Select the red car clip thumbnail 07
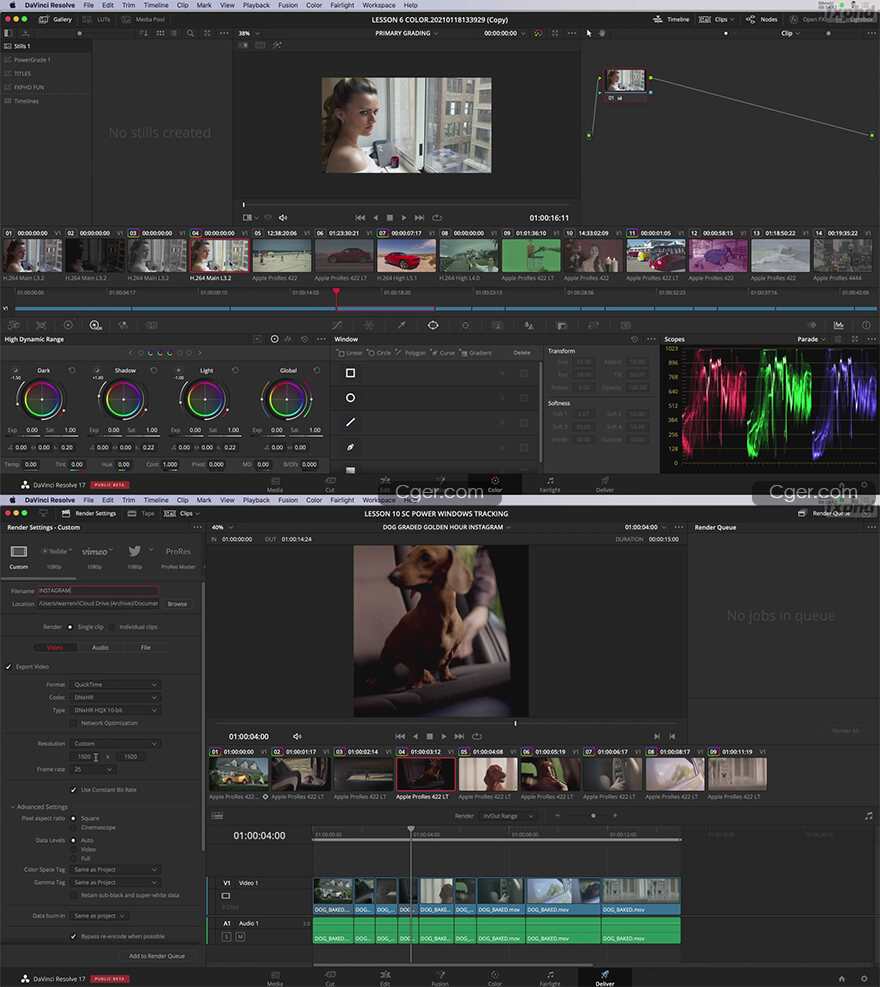Screen dimensions: 880x987 [x=407, y=256]
